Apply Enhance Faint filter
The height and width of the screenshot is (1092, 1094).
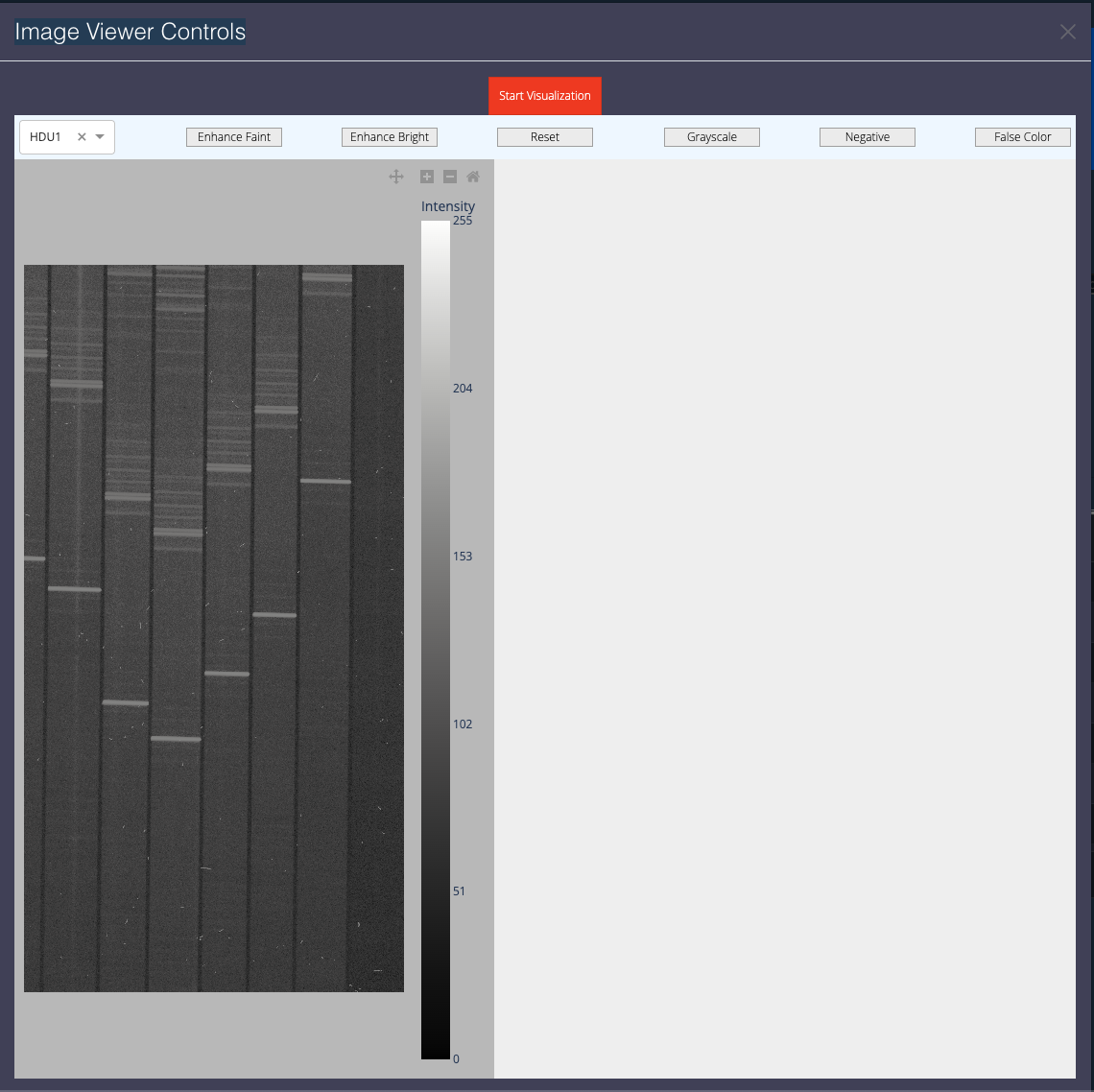[x=234, y=137]
